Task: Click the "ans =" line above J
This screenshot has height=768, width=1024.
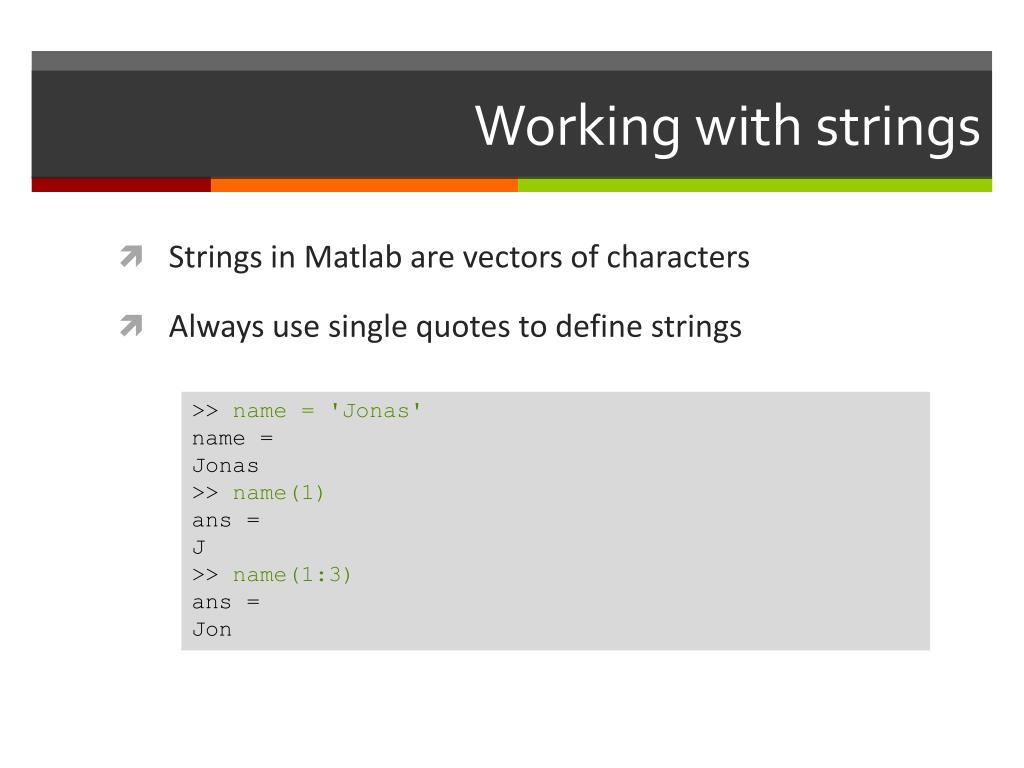Action: pyautogui.click(x=225, y=520)
